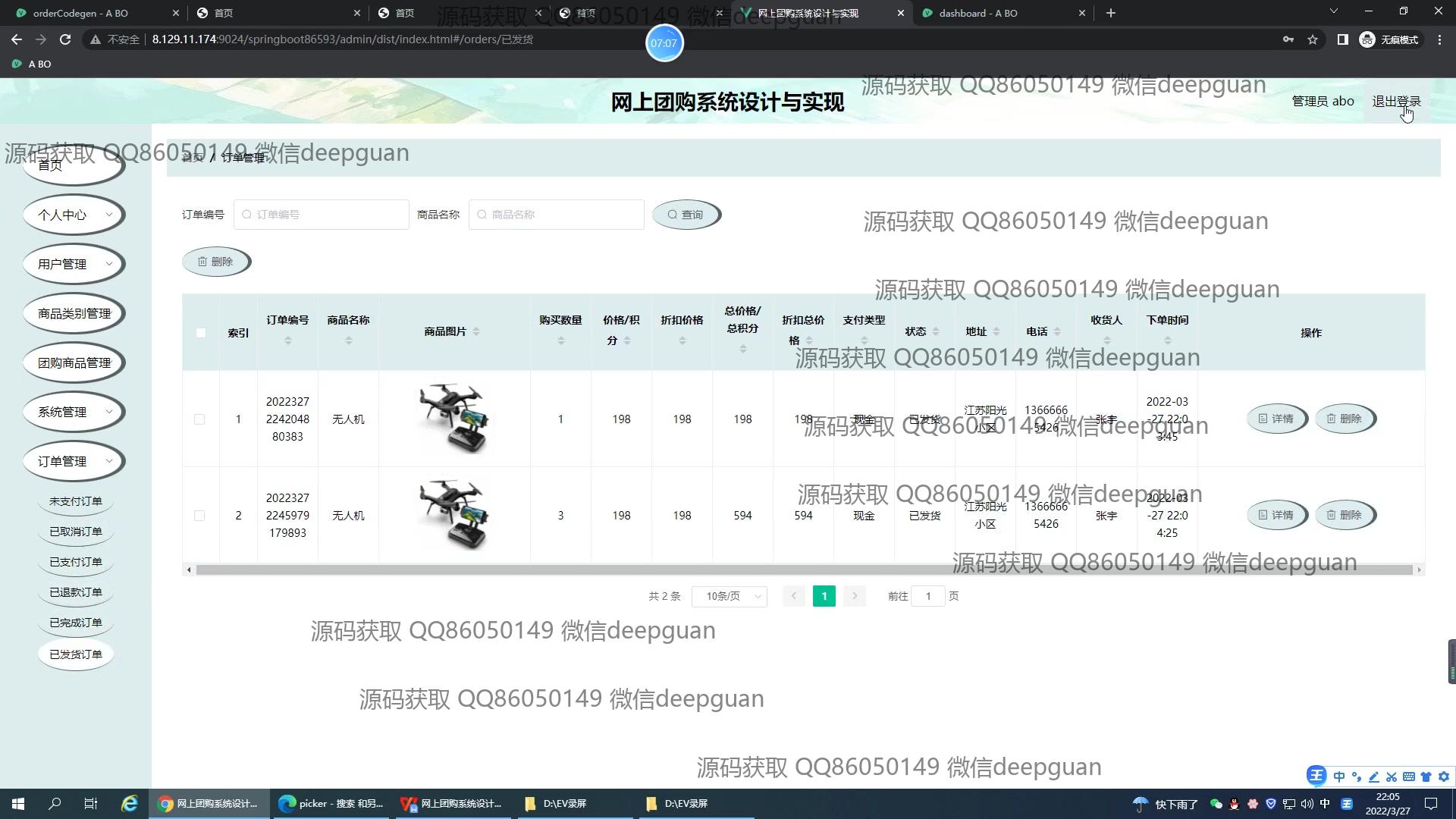This screenshot has height=819, width=1456.
Task: Delete the second order row
Action: (1345, 515)
